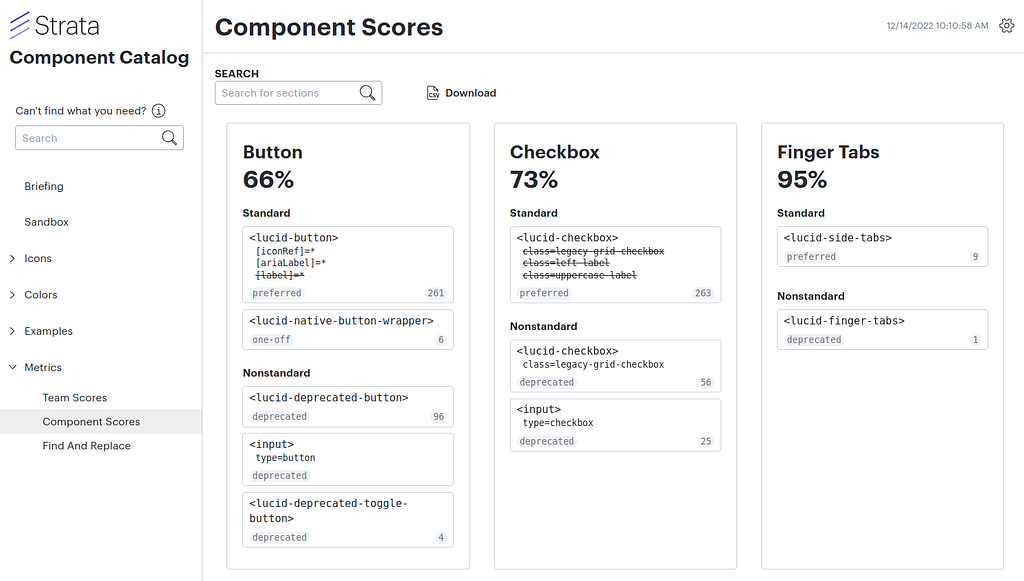This screenshot has height=581, width=1024.
Task: Open the Sandbox page
Action: (x=46, y=222)
